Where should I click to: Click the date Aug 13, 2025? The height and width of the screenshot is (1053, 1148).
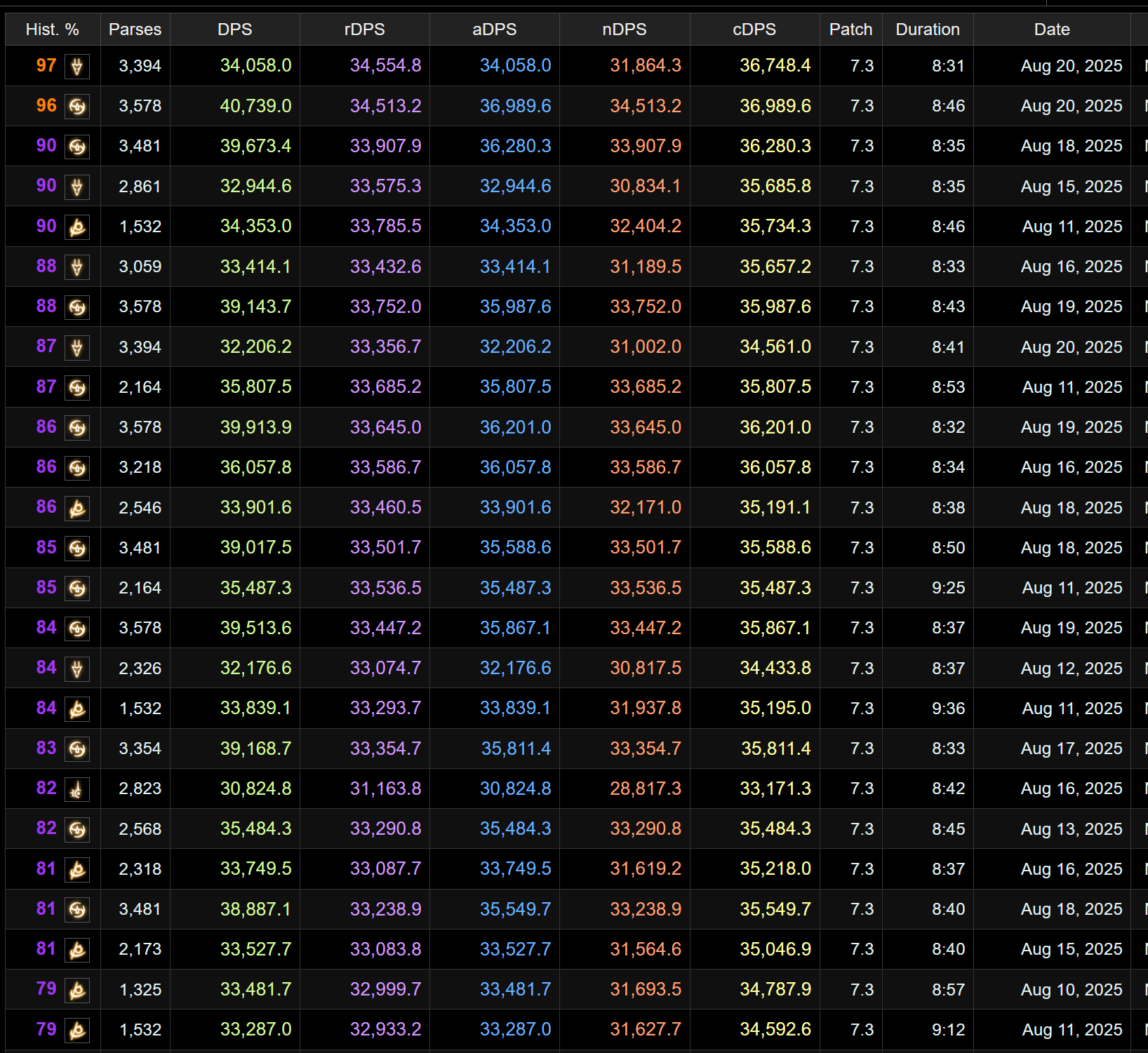pyautogui.click(x=1072, y=829)
